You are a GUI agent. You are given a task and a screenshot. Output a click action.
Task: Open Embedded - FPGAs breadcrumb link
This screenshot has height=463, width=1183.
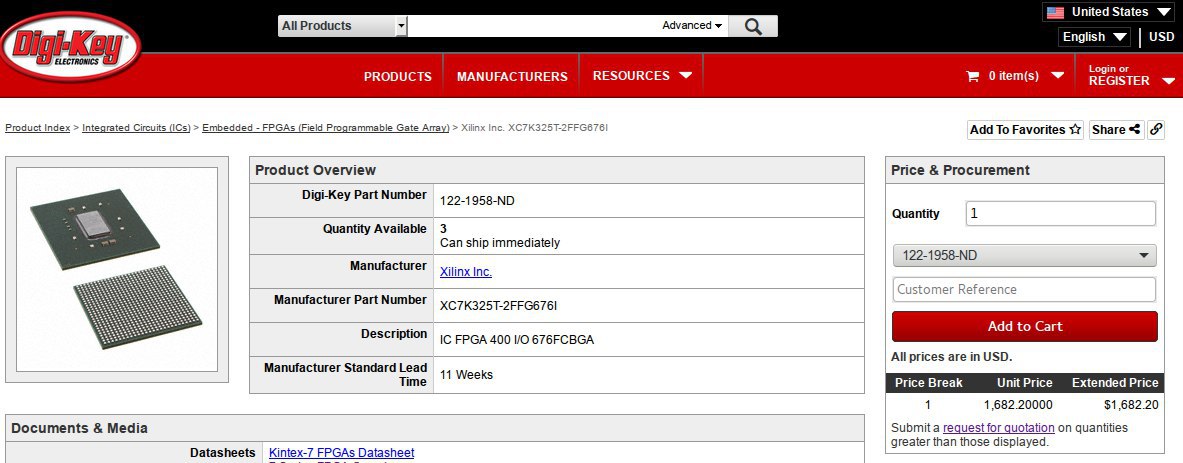tap(326, 128)
